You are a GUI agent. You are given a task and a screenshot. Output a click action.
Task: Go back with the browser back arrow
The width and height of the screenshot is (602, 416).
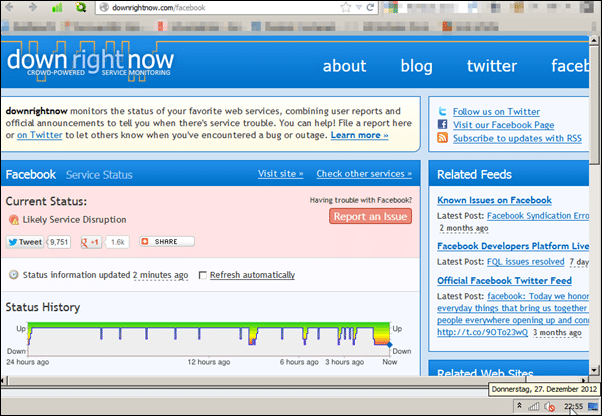9,7
